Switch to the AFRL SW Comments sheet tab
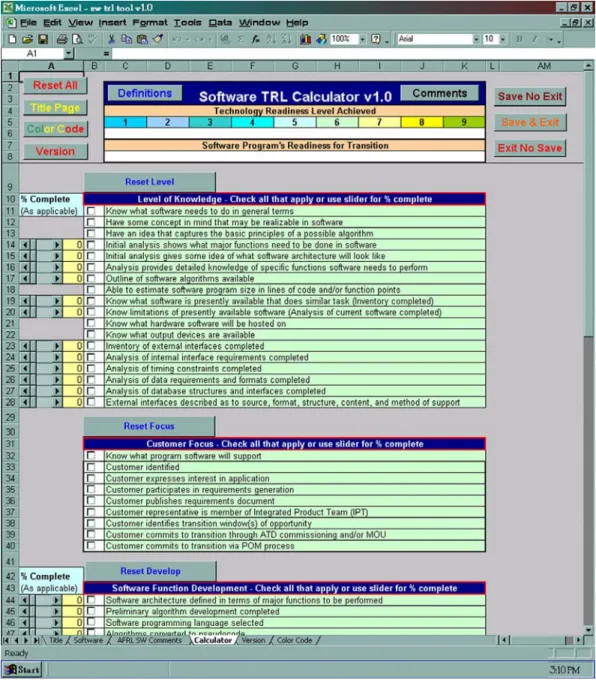Viewport: 596px width, 680px height. pos(149,641)
